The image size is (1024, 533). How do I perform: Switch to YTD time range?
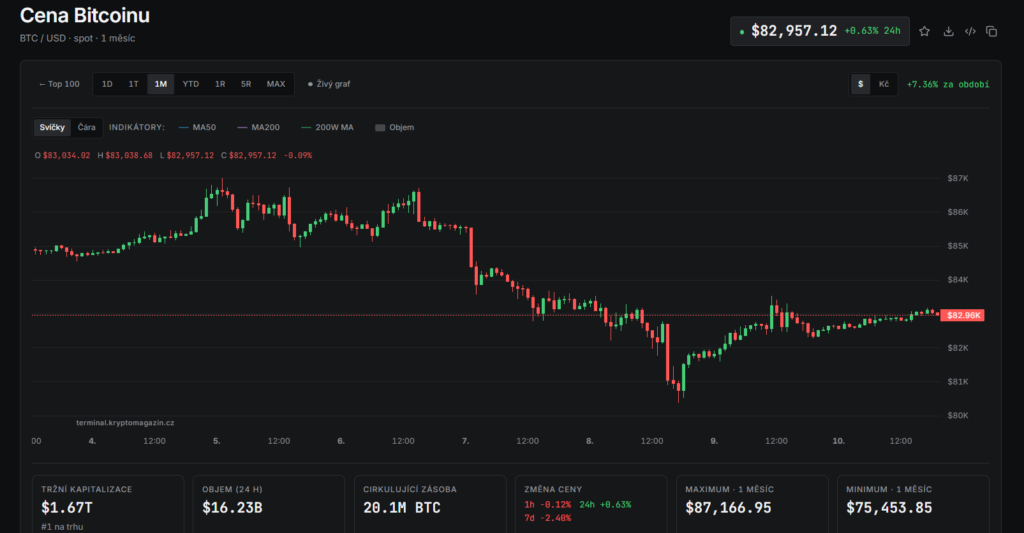(191, 84)
